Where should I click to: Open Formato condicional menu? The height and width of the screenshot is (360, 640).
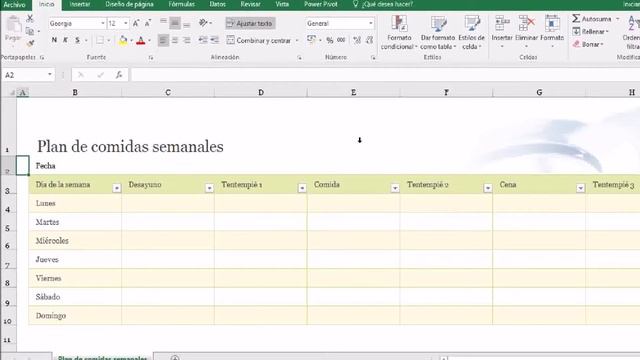click(x=399, y=33)
